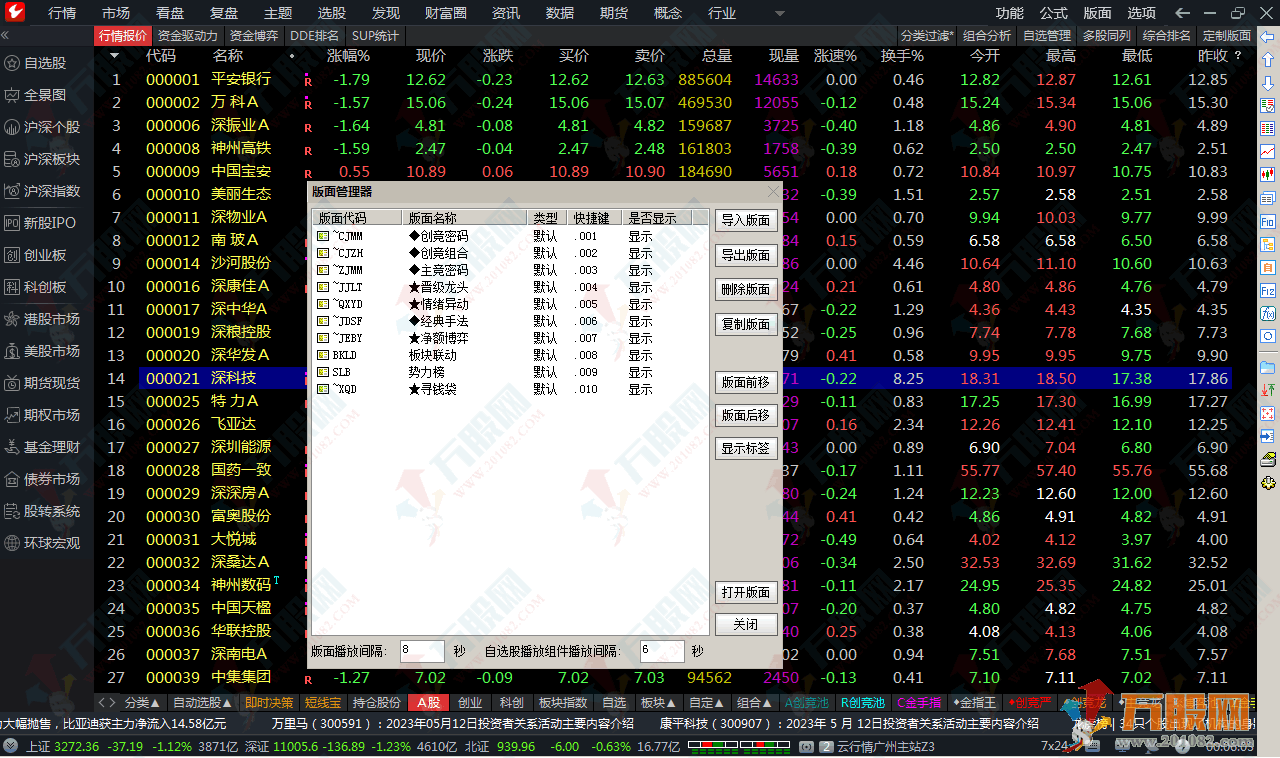Switch to the 资金博弈 tab
Screen dimensions: 1280x758
253,35
